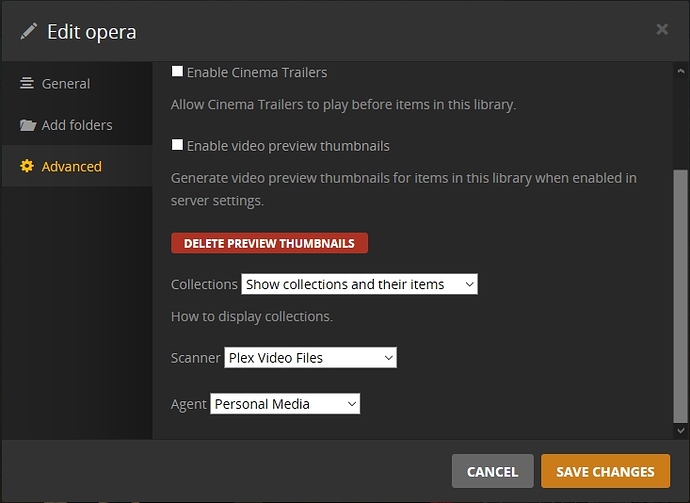Image resolution: width=690 pixels, height=503 pixels.
Task: Open the Scanner dropdown
Action: pos(310,358)
